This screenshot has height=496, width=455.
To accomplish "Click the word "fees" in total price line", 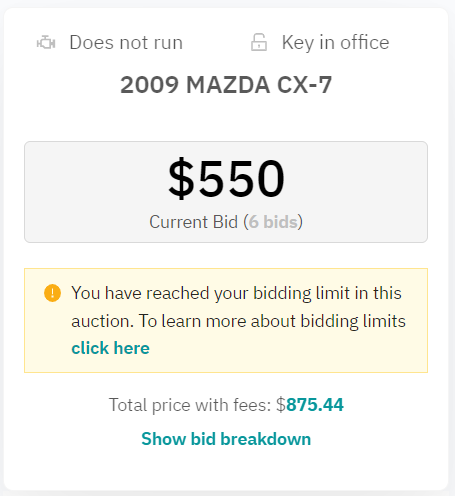I will 250,405.
